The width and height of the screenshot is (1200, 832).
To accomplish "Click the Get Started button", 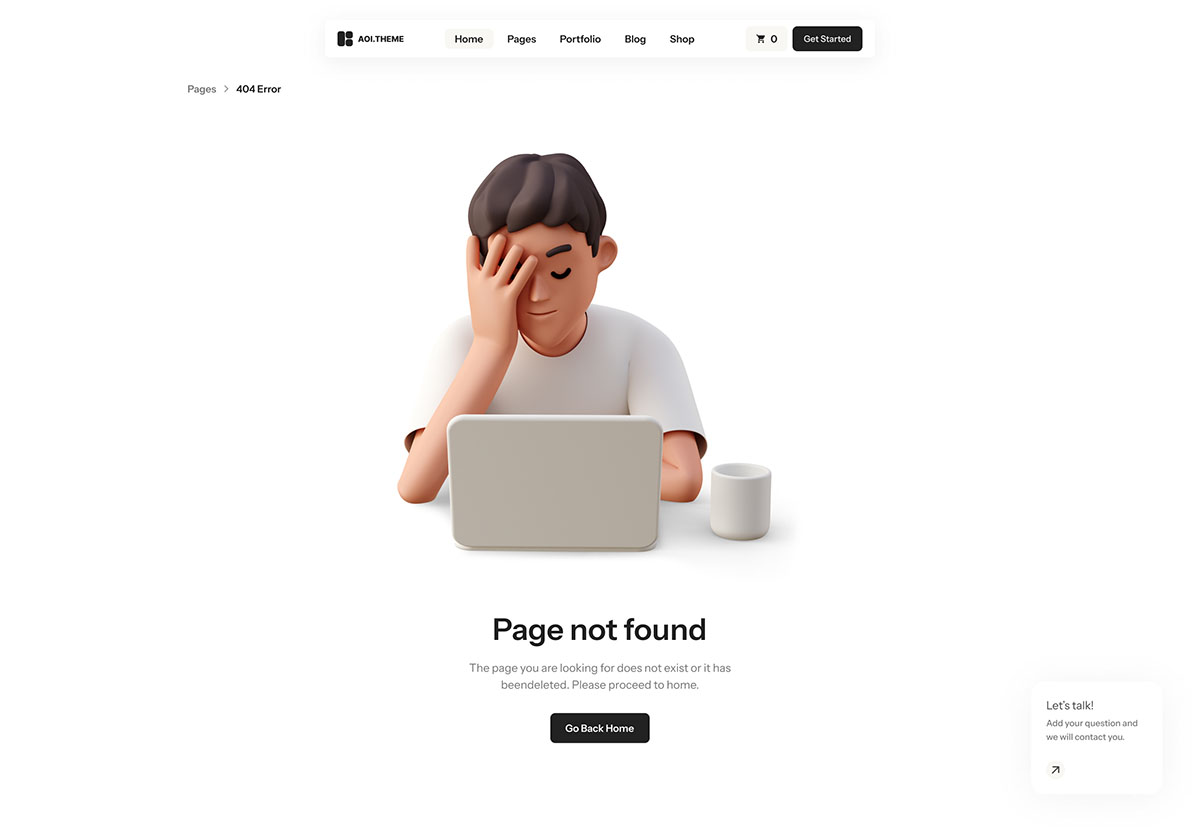I will click(827, 39).
